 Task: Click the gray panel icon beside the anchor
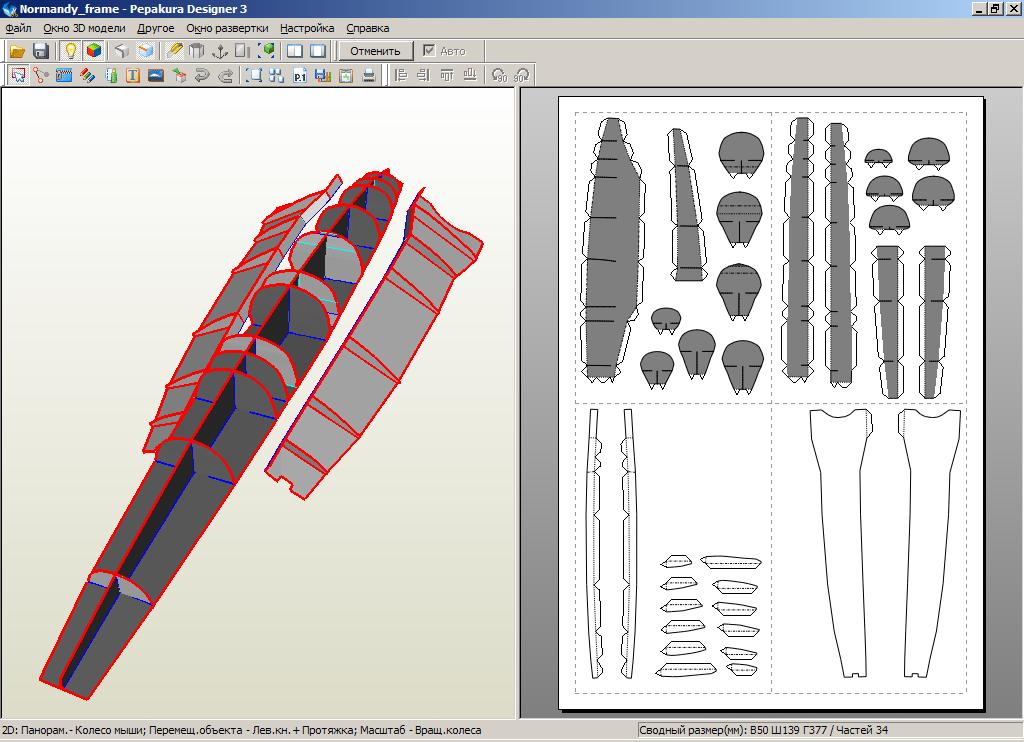(x=242, y=51)
